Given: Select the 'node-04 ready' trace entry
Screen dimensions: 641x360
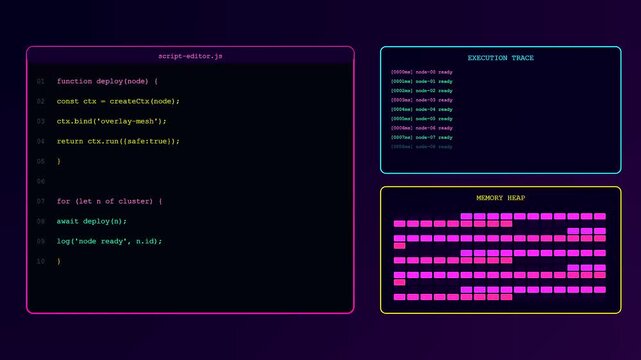Looking at the screenshot, I should coord(421,109).
